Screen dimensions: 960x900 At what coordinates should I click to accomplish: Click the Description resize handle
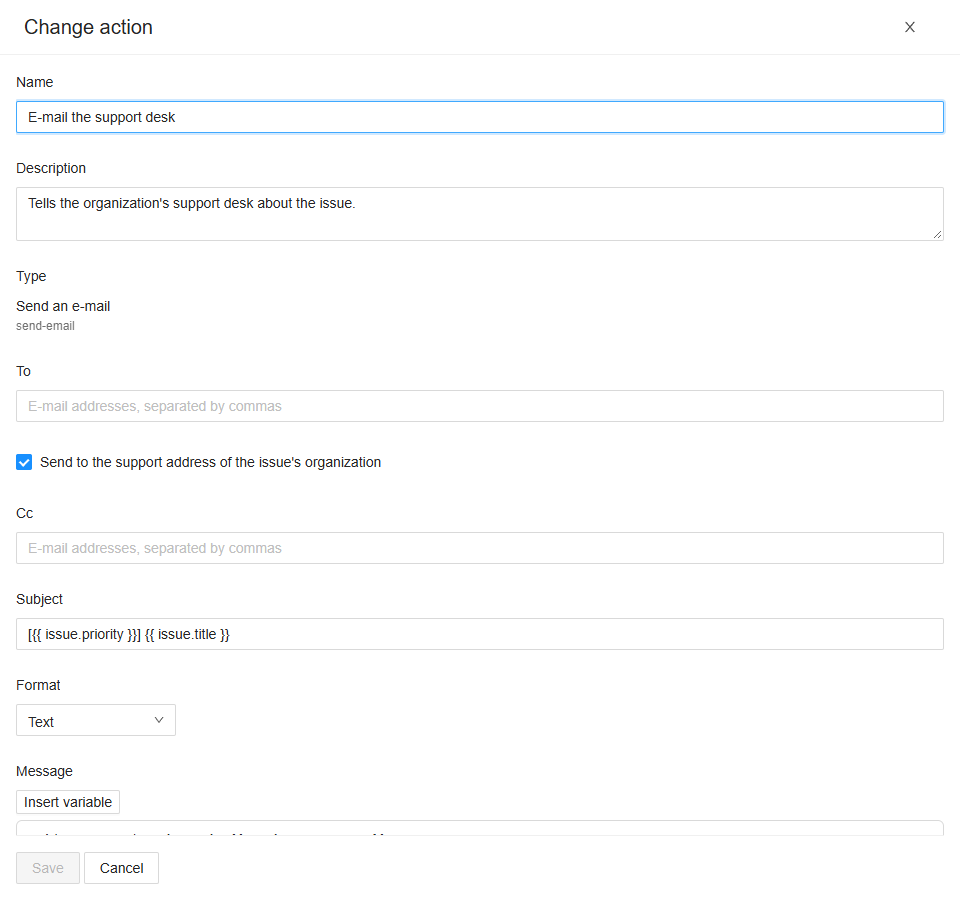tap(937, 234)
